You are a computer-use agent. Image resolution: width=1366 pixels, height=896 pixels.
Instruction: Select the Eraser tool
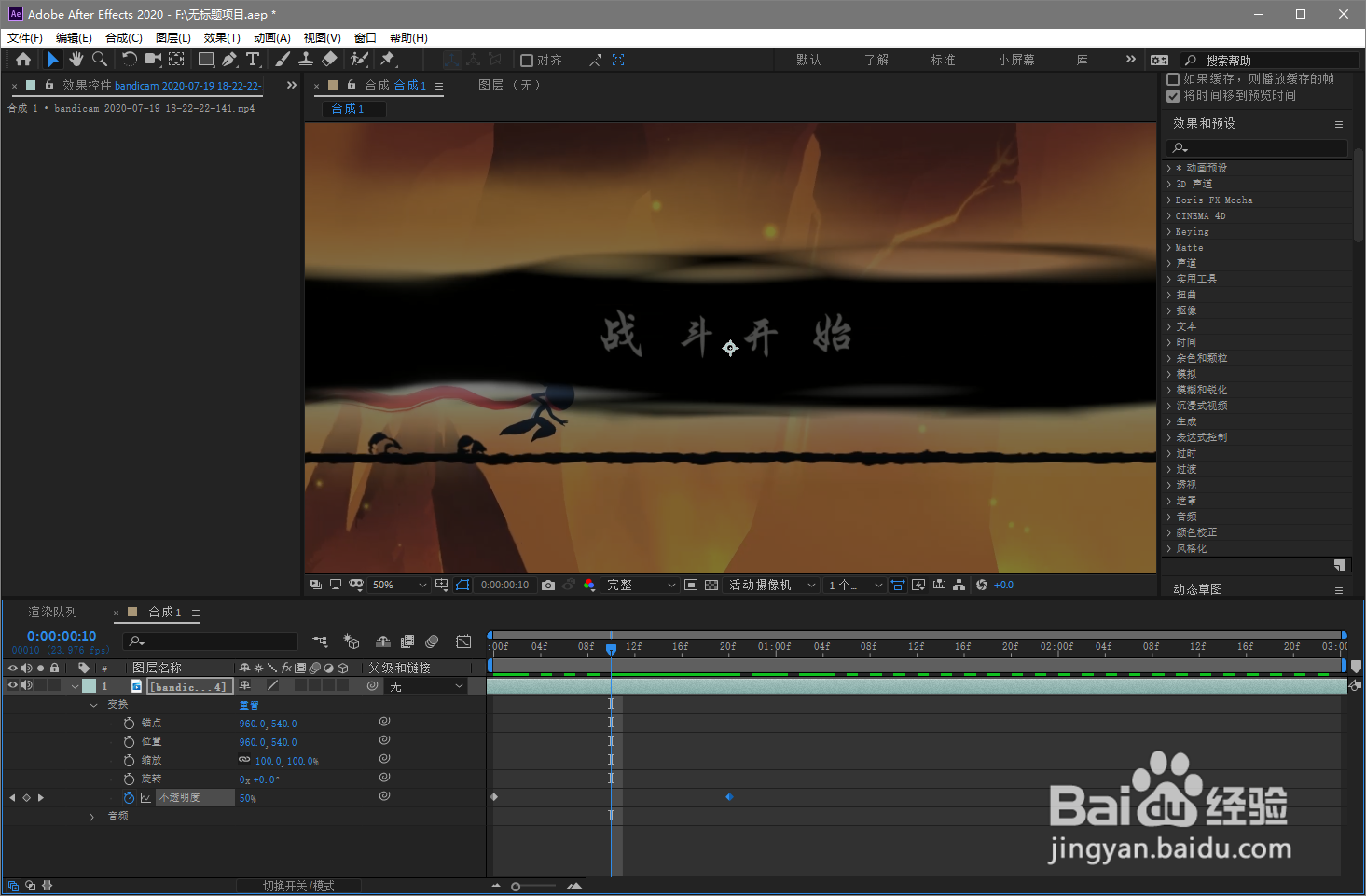click(x=329, y=60)
